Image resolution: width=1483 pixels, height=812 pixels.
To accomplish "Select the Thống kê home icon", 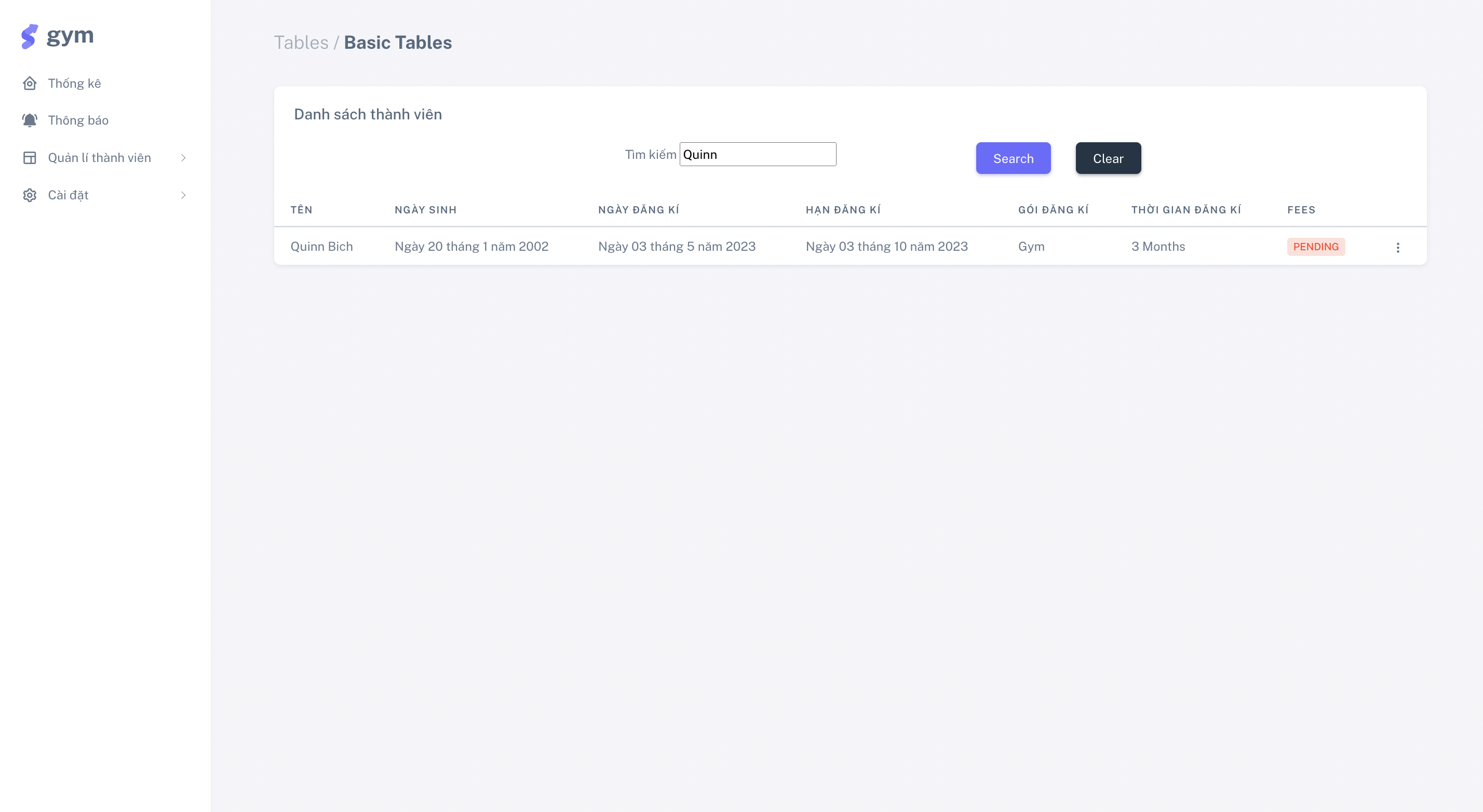I will point(30,83).
